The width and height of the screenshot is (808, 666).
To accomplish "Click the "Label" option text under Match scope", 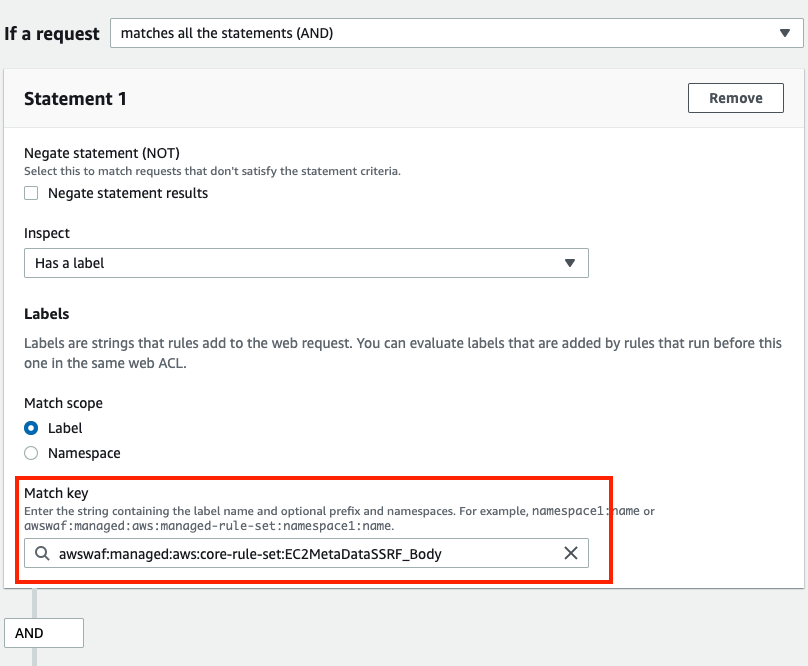I will 65,428.
